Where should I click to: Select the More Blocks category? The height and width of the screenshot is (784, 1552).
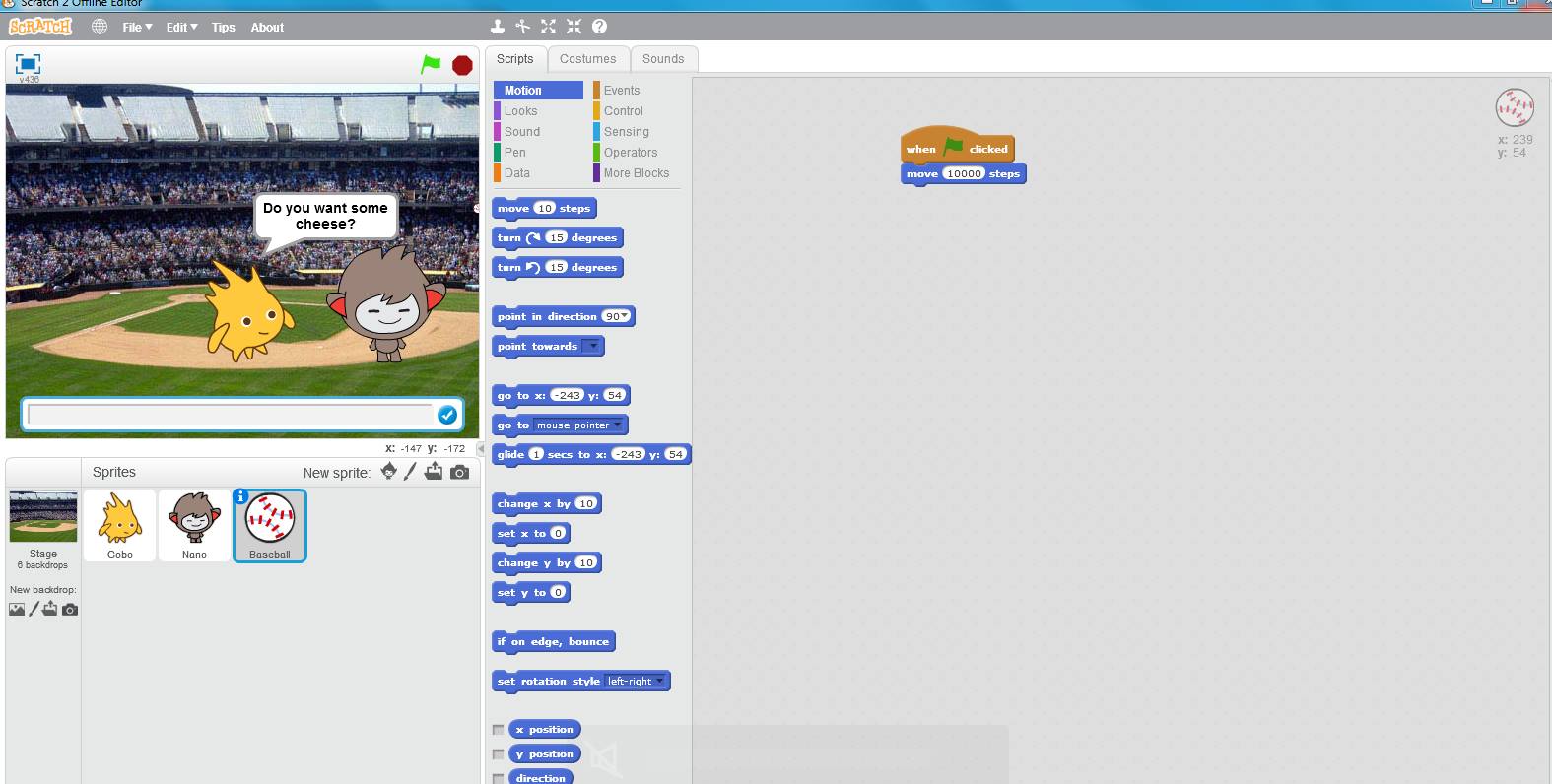click(637, 173)
